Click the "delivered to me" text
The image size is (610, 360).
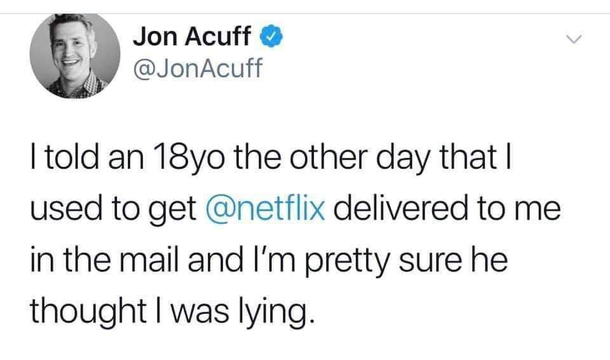click(447, 208)
